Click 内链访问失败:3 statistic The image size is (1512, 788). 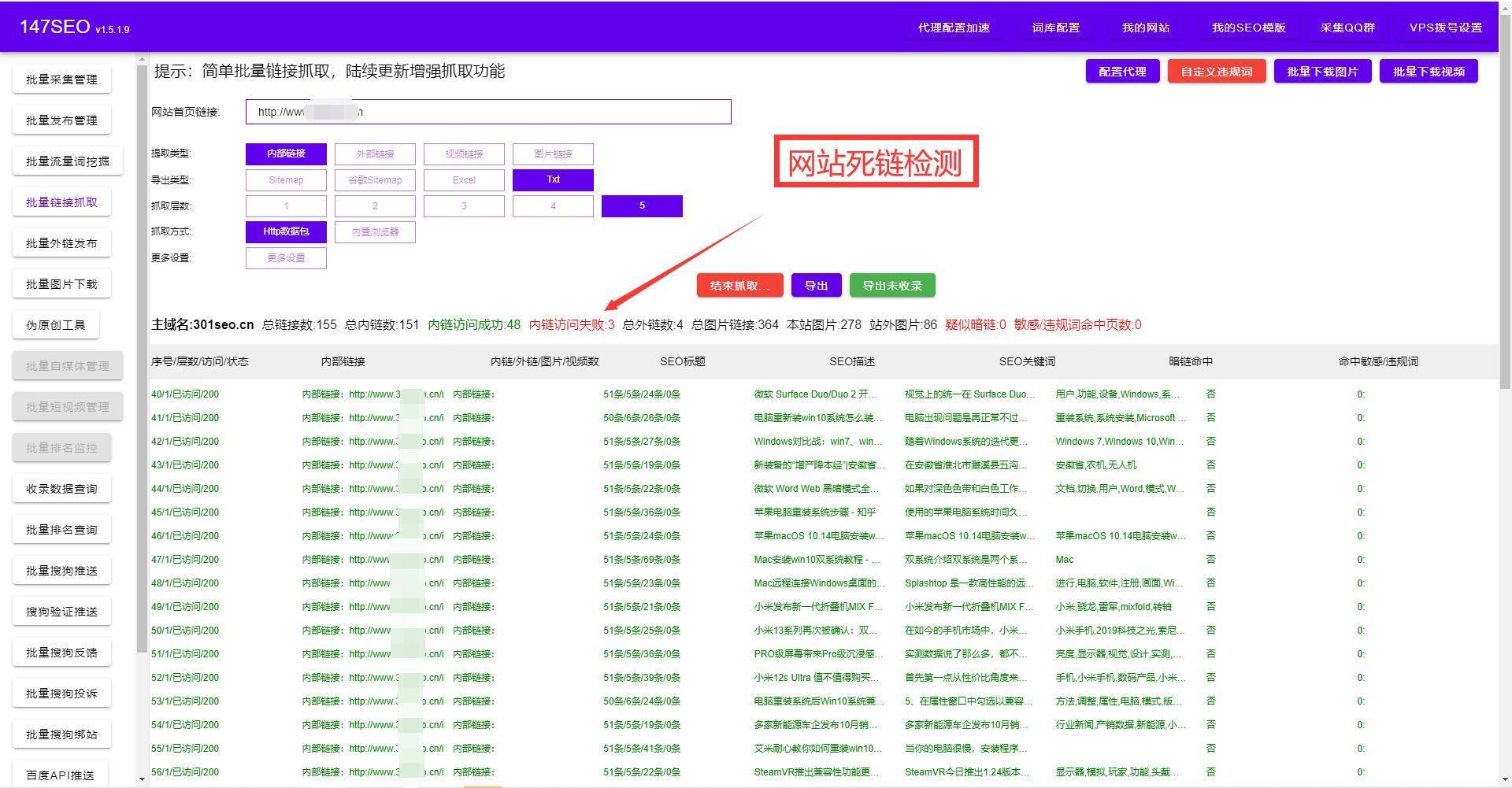click(572, 324)
